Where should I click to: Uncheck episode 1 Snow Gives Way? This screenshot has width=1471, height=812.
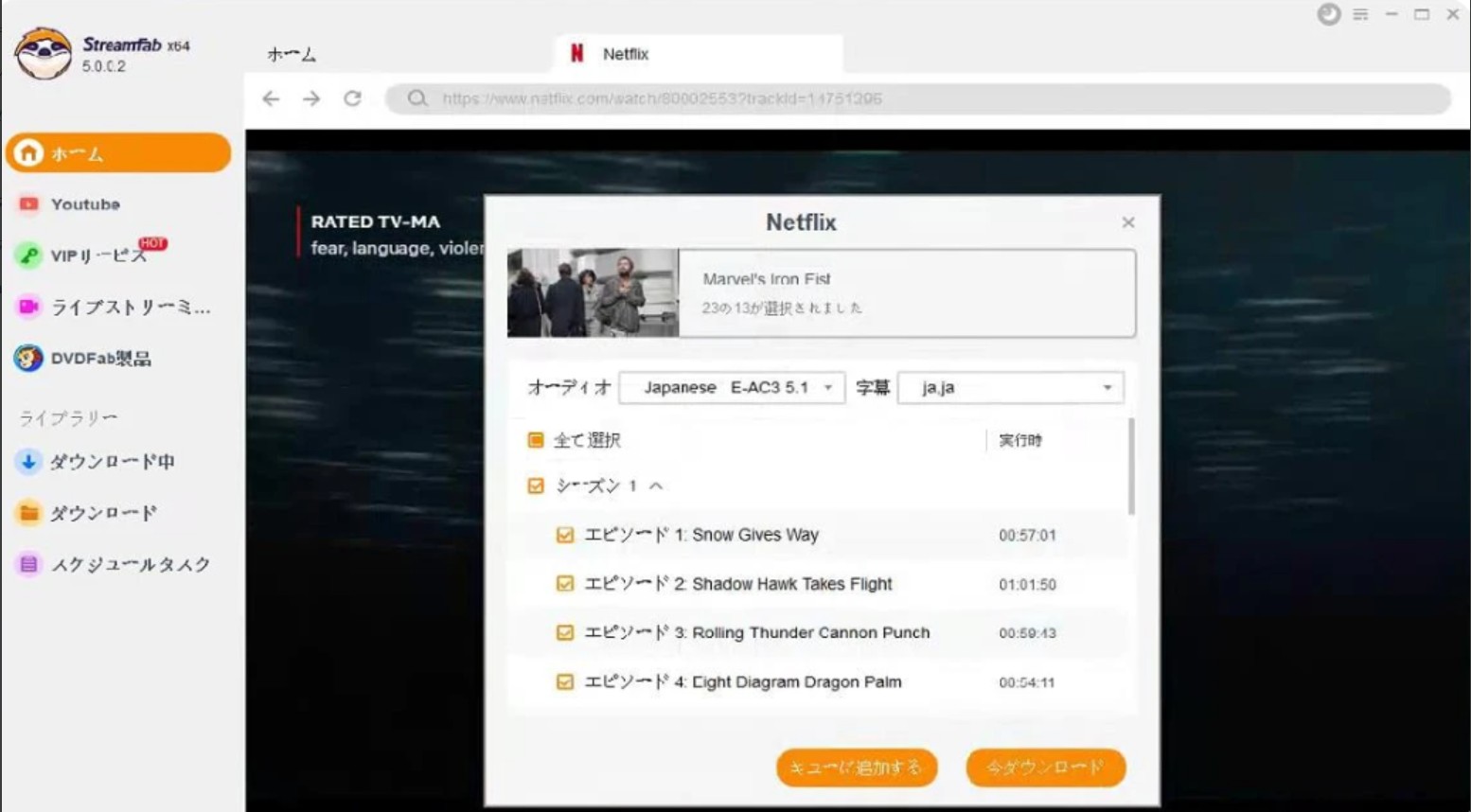[x=565, y=535]
